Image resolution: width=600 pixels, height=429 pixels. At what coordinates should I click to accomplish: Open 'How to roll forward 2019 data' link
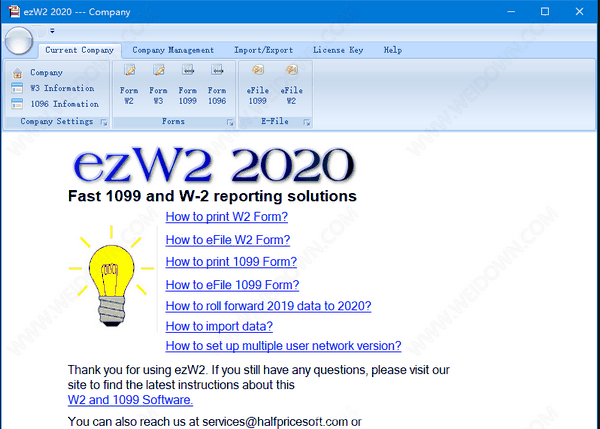[x=268, y=306]
